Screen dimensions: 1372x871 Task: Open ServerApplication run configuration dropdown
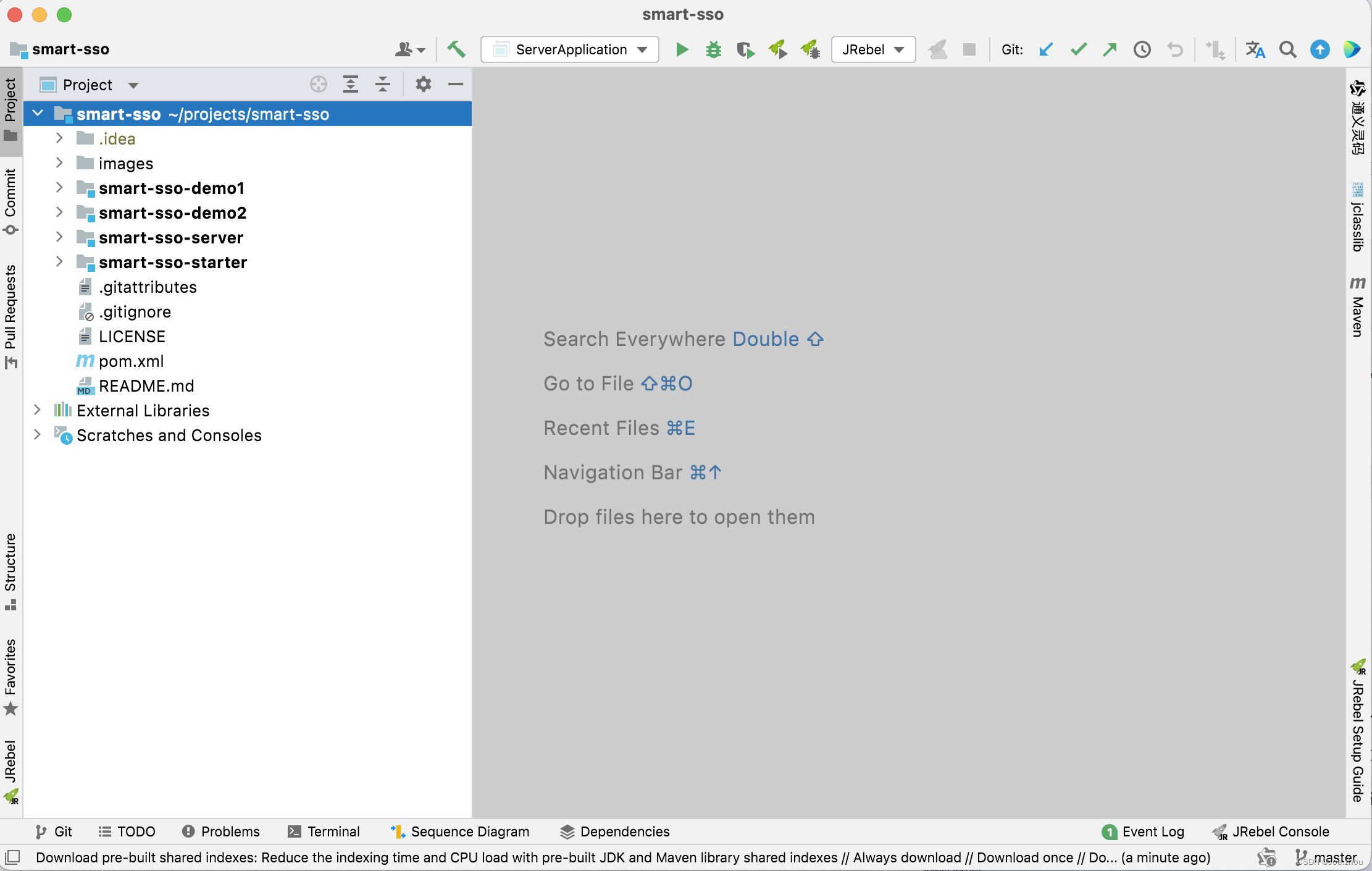(x=570, y=49)
